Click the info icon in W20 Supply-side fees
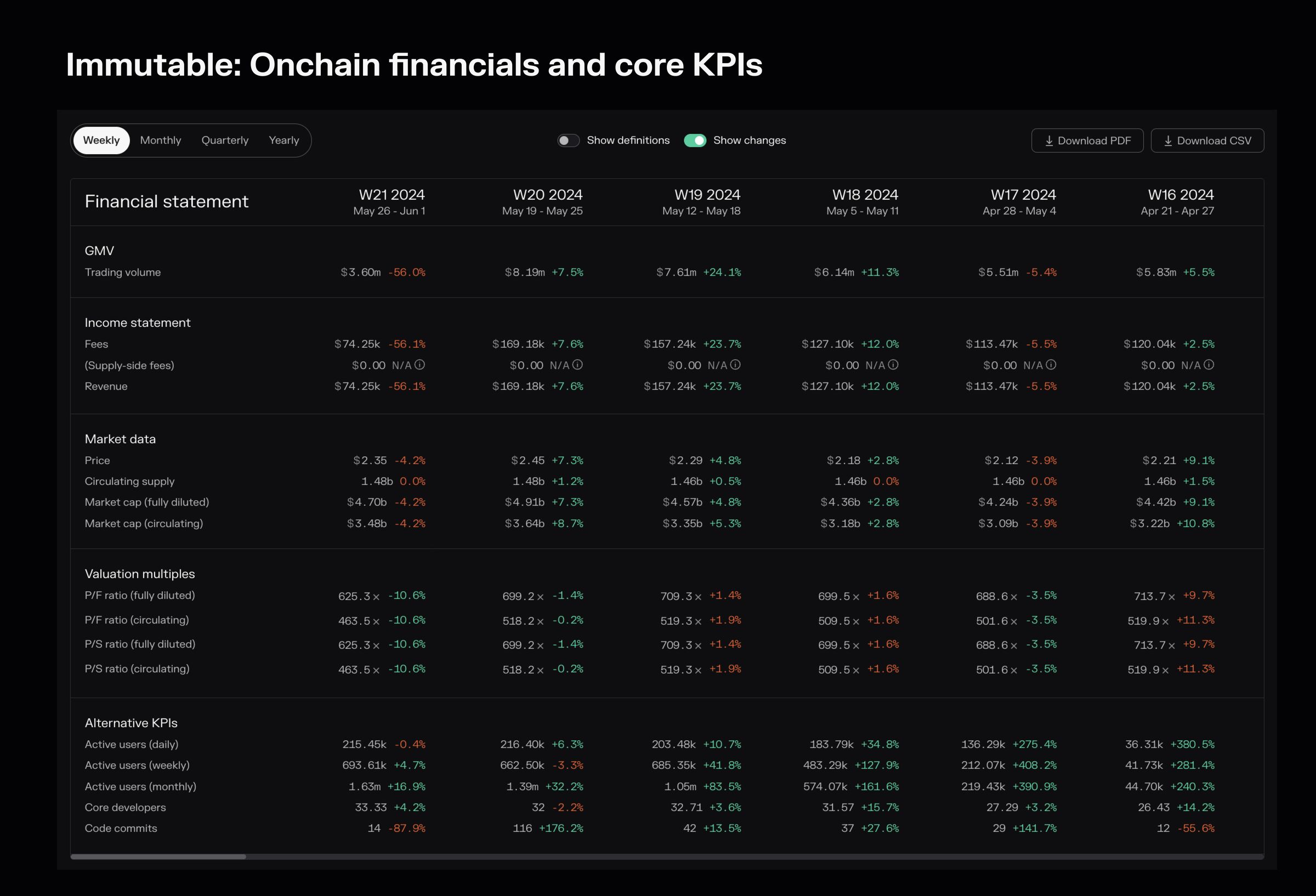The height and width of the screenshot is (896, 1316). 577,365
